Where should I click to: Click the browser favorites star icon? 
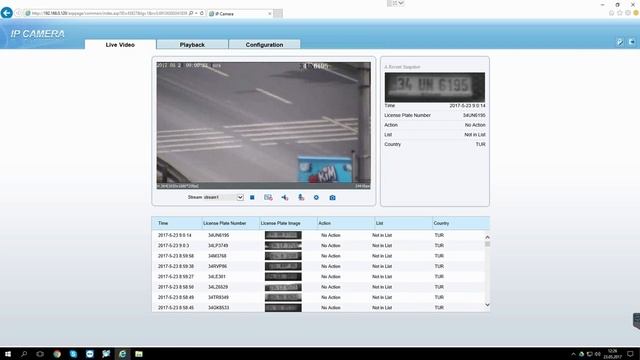tap(620, 13)
